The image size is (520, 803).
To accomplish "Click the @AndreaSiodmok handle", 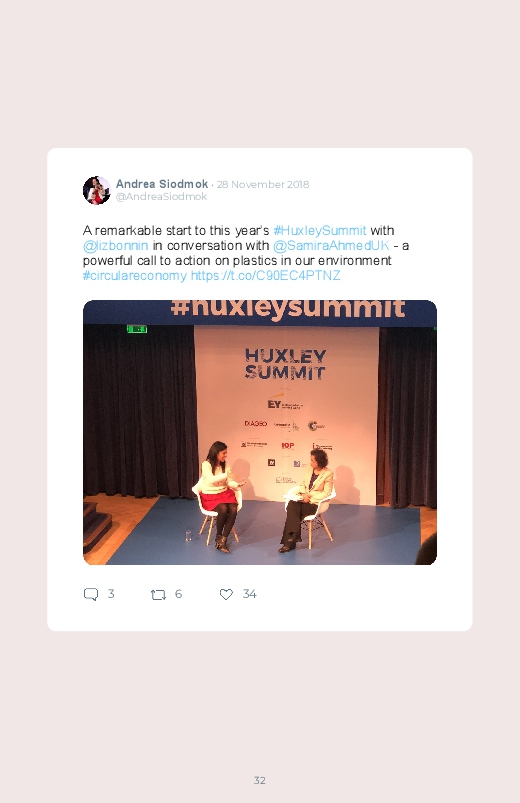I will pyautogui.click(x=161, y=197).
